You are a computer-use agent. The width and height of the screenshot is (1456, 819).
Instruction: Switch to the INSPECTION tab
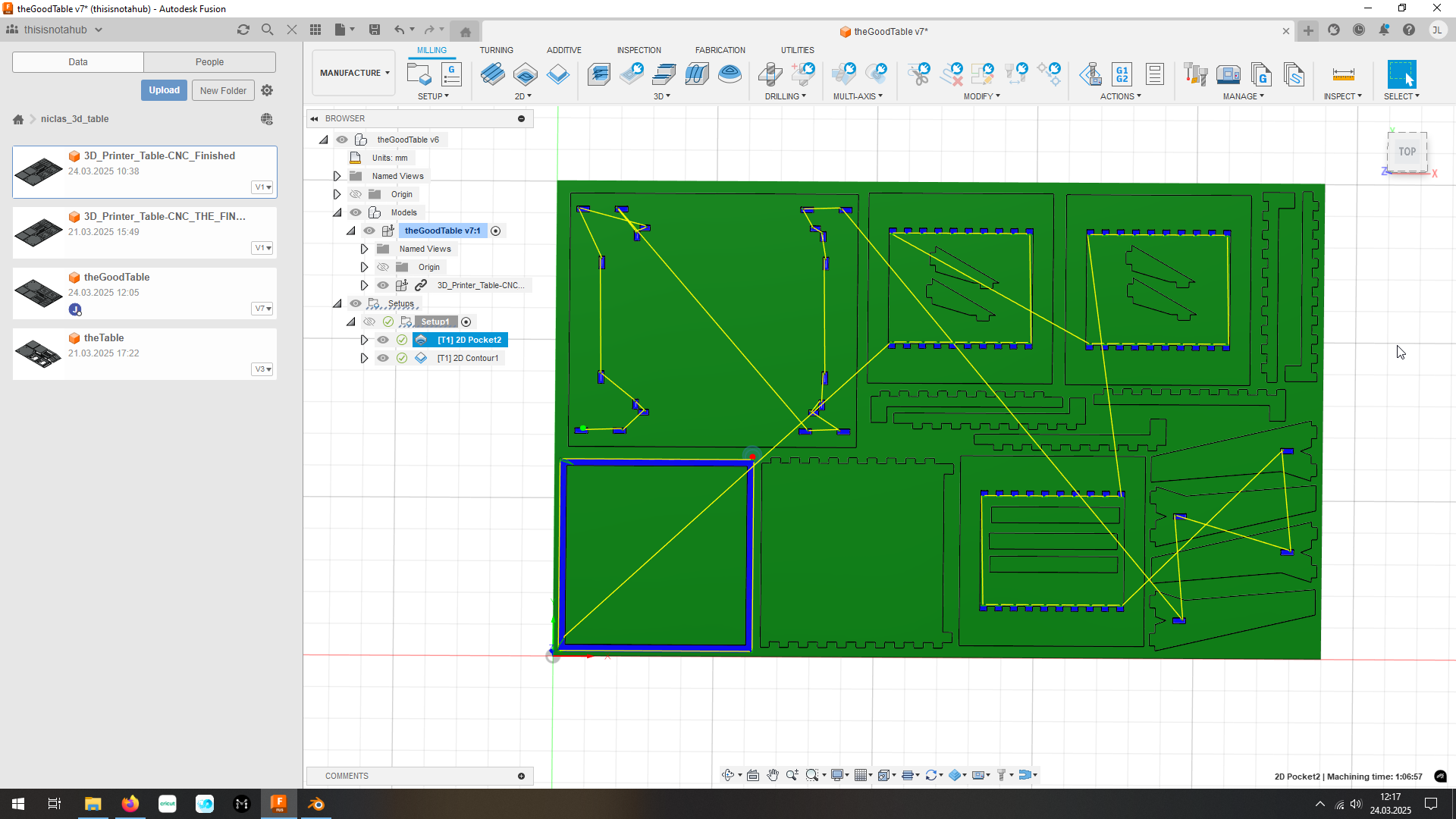tap(639, 50)
